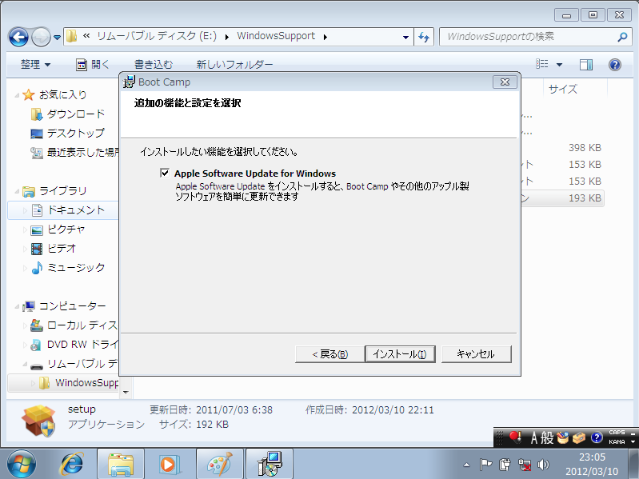Refresh the WindowsSupport folder view

coord(424,37)
